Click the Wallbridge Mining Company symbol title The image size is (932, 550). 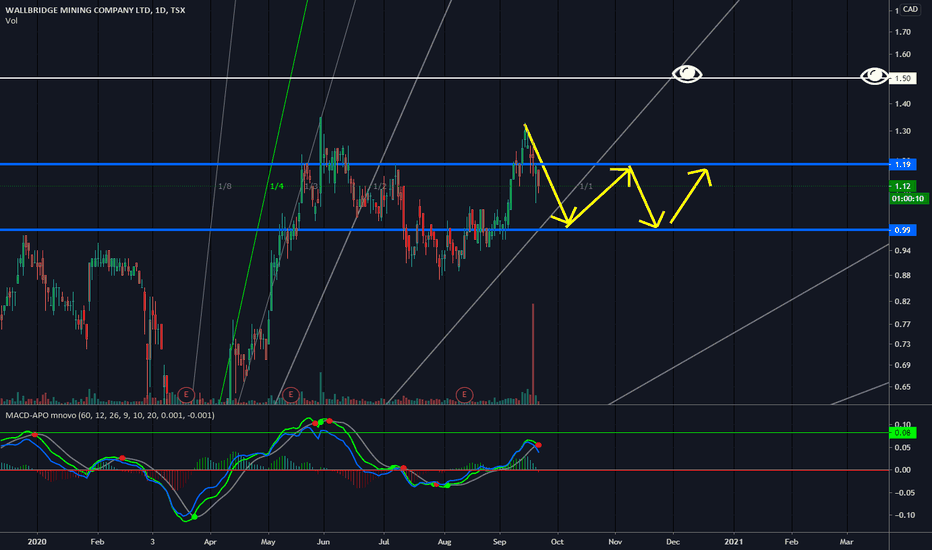click(95, 10)
